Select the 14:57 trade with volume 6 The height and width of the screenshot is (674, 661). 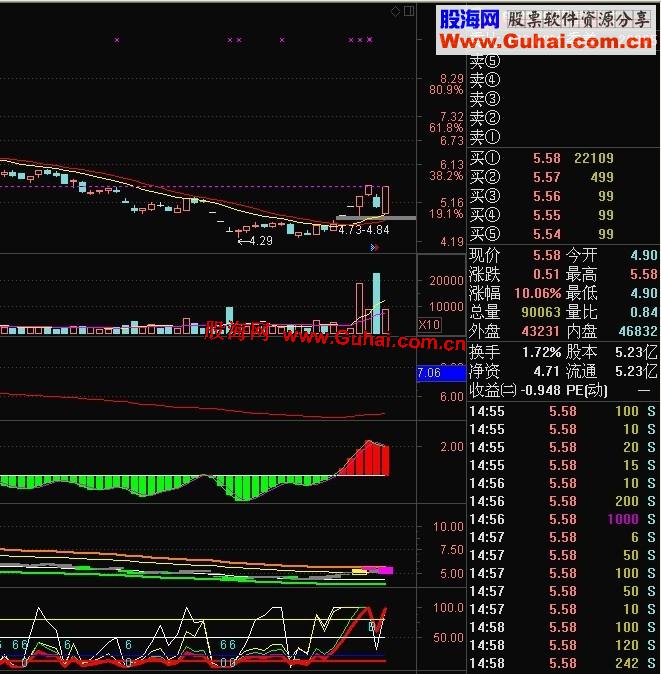click(x=563, y=537)
